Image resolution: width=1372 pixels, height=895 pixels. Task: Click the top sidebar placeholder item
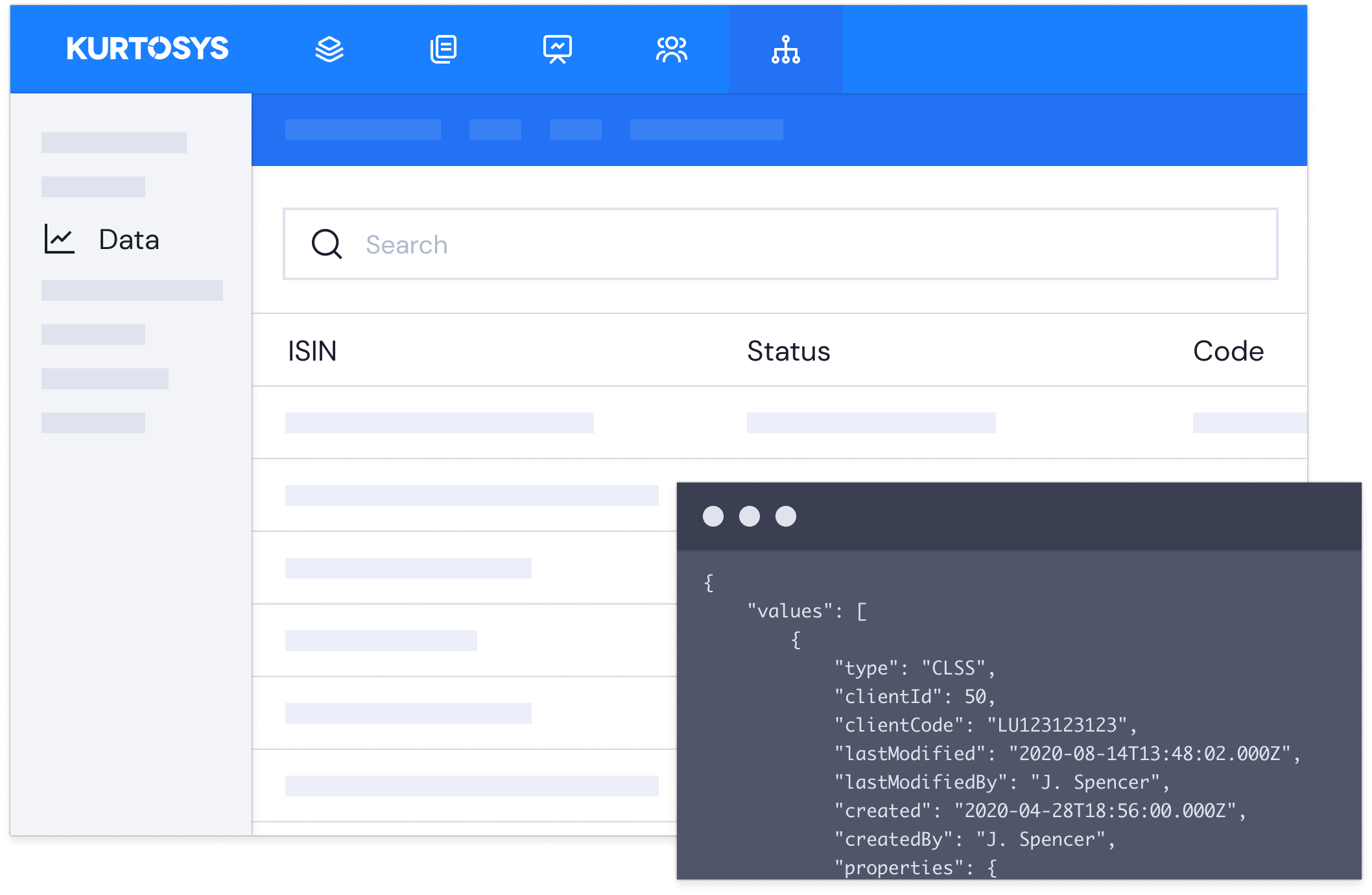point(114,143)
